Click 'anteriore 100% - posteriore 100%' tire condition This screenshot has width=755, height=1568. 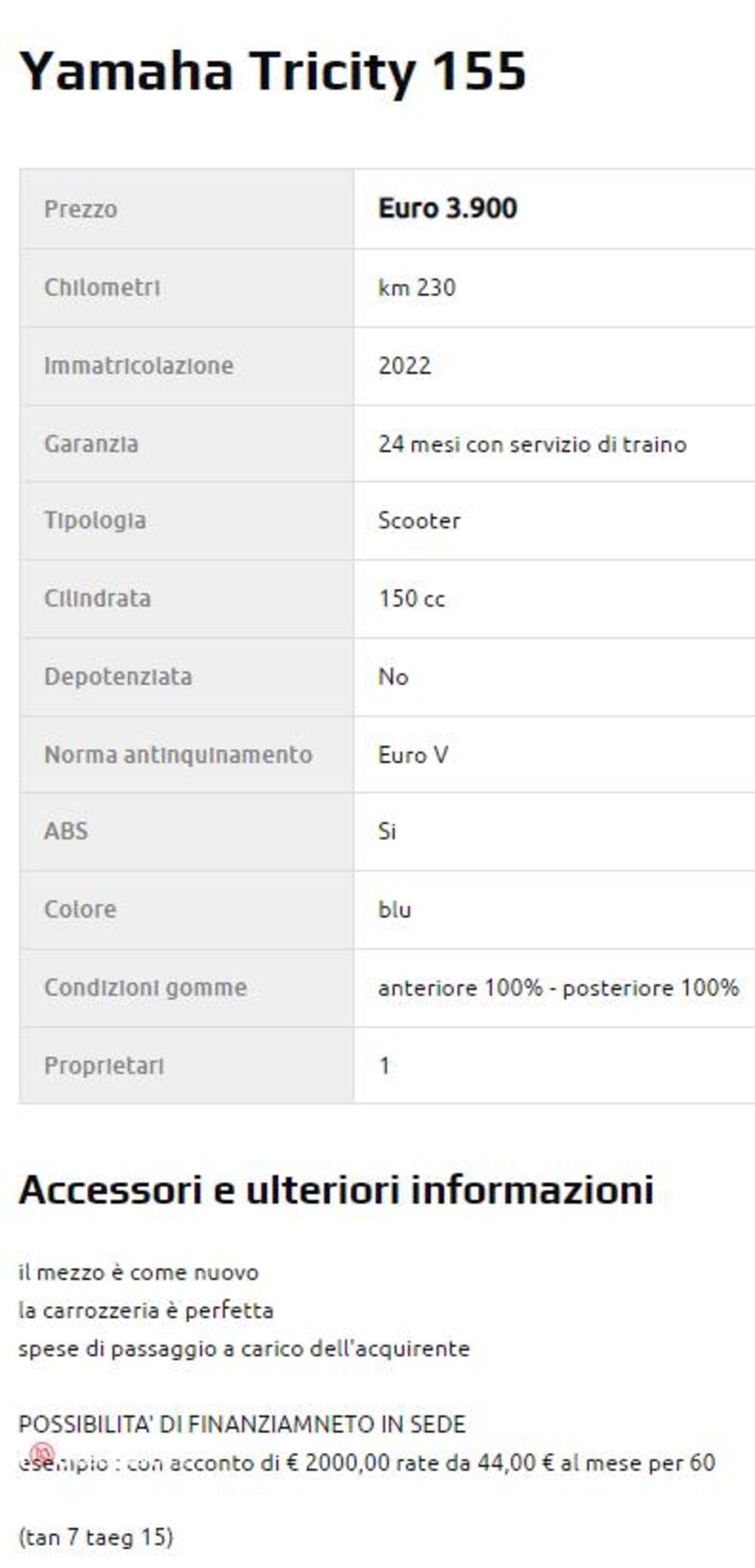coord(558,988)
